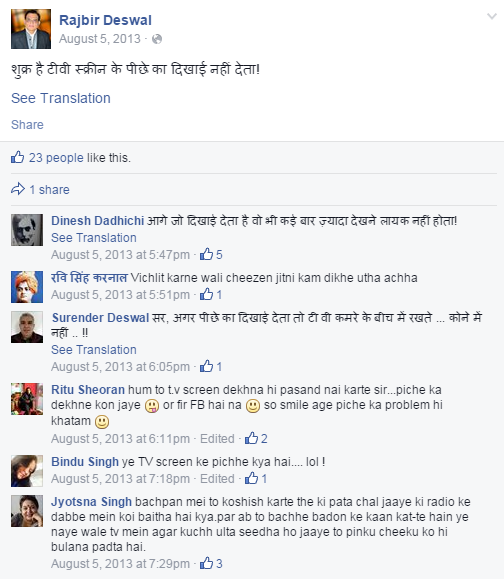The width and height of the screenshot is (504, 579).
Task: Open Edited history on Ritu Sheoran comment
Action: (x=217, y=439)
